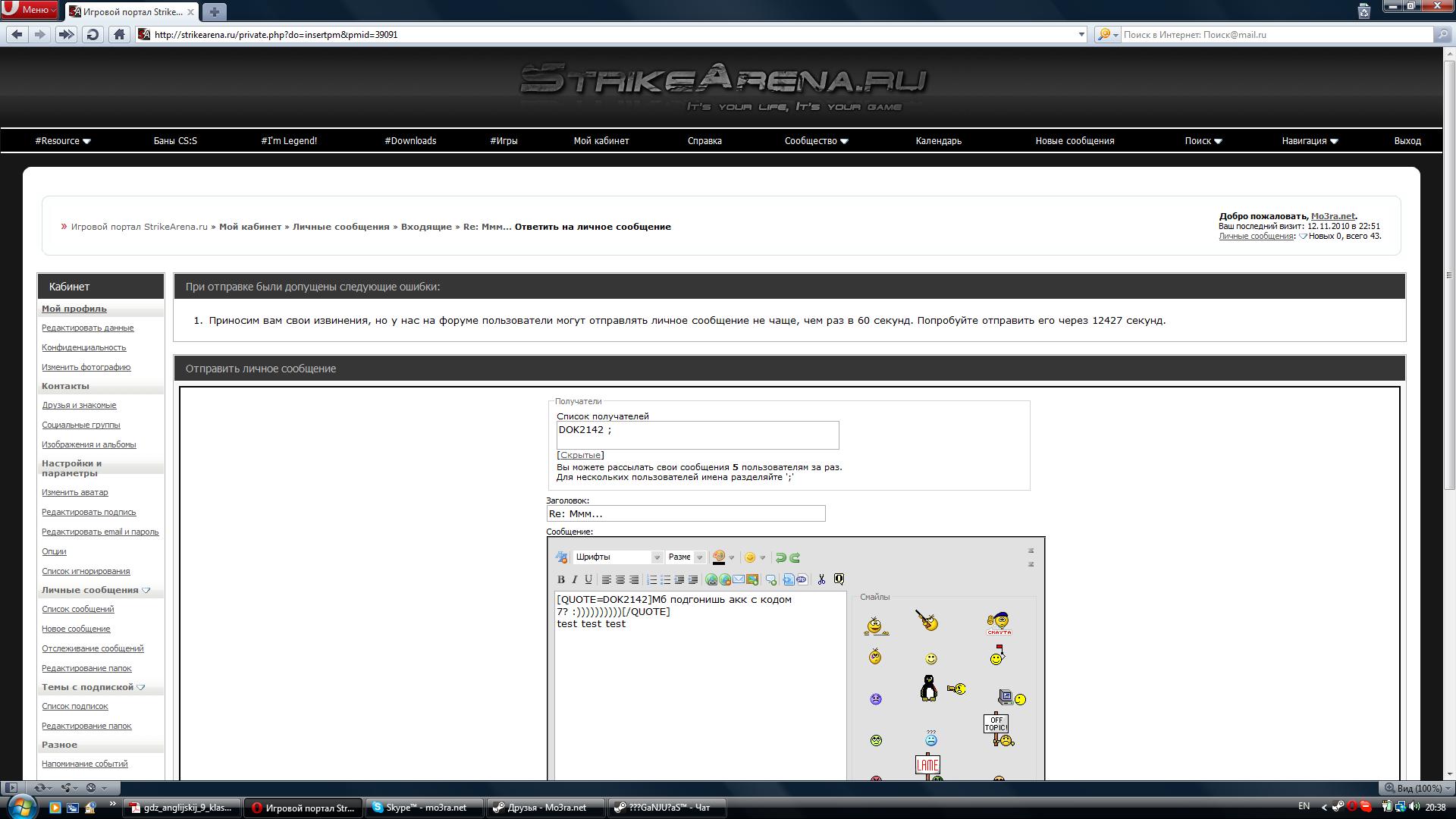Screen dimensions: 1456x819
Task: Click Скрытые recipients link
Action: coord(580,455)
